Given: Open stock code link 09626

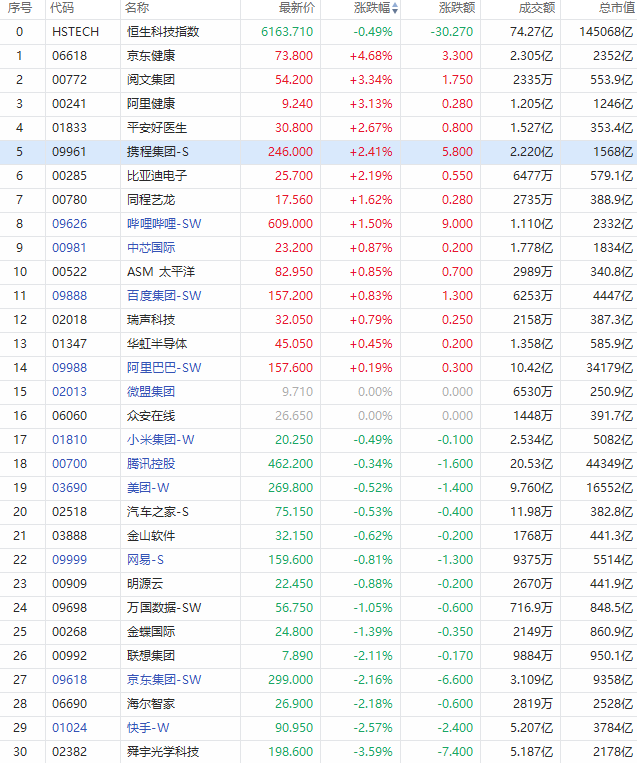Looking at the screenshot, I should pos(70,224).
